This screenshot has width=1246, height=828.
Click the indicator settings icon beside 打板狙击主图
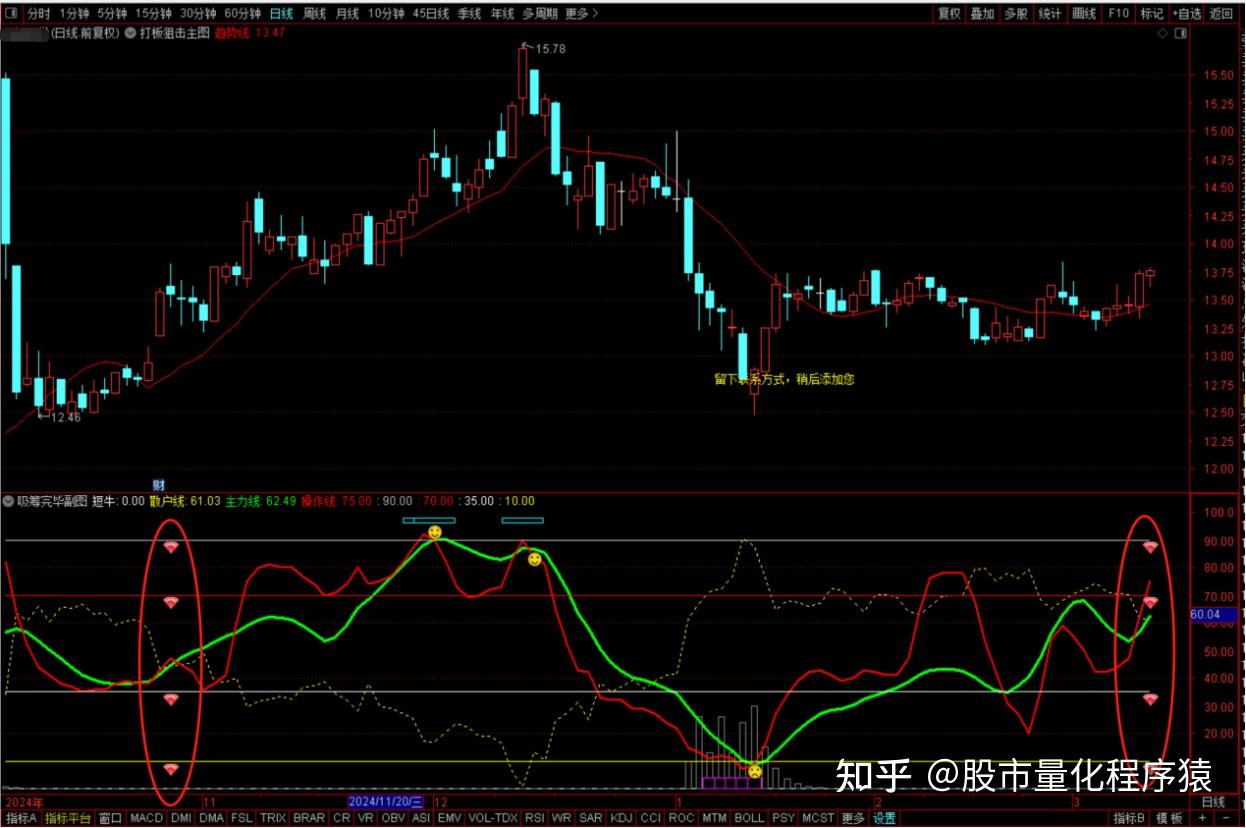coord(130,33)
